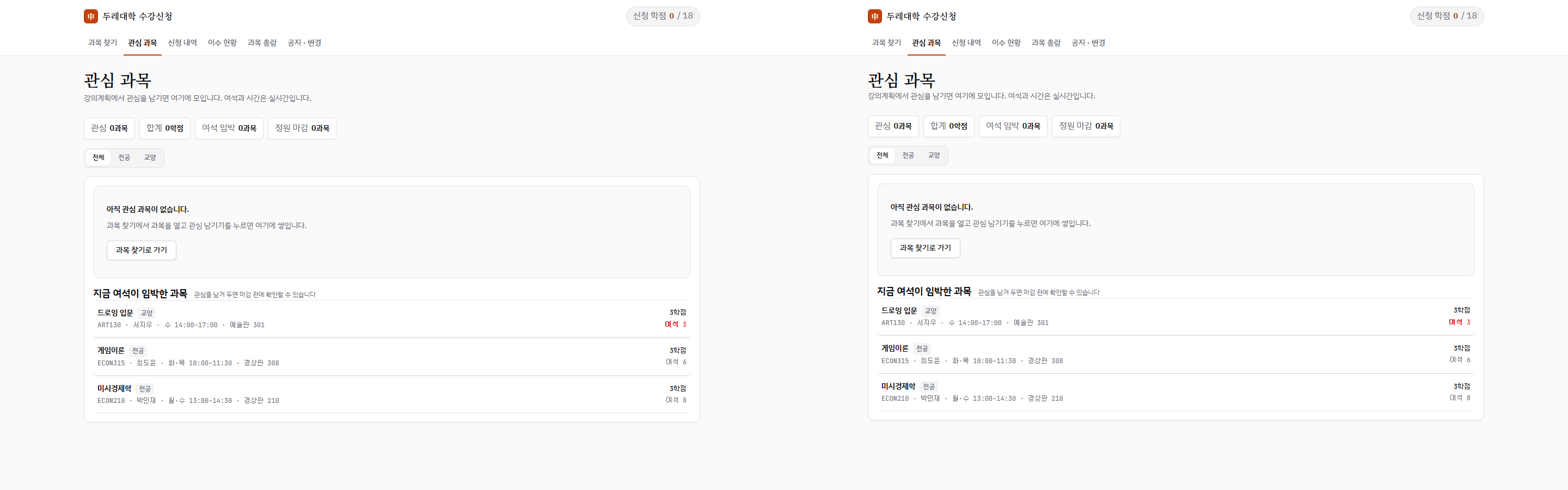Click 관심 0과목 chip in right pane
This screenshot has height=490, width=1568.
coord(893,126)
